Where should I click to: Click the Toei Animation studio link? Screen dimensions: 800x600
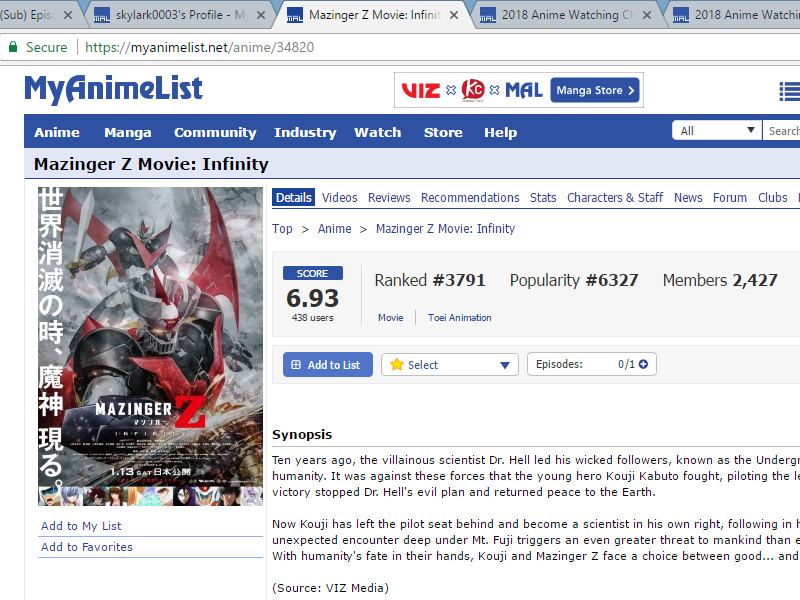(460, 318)
